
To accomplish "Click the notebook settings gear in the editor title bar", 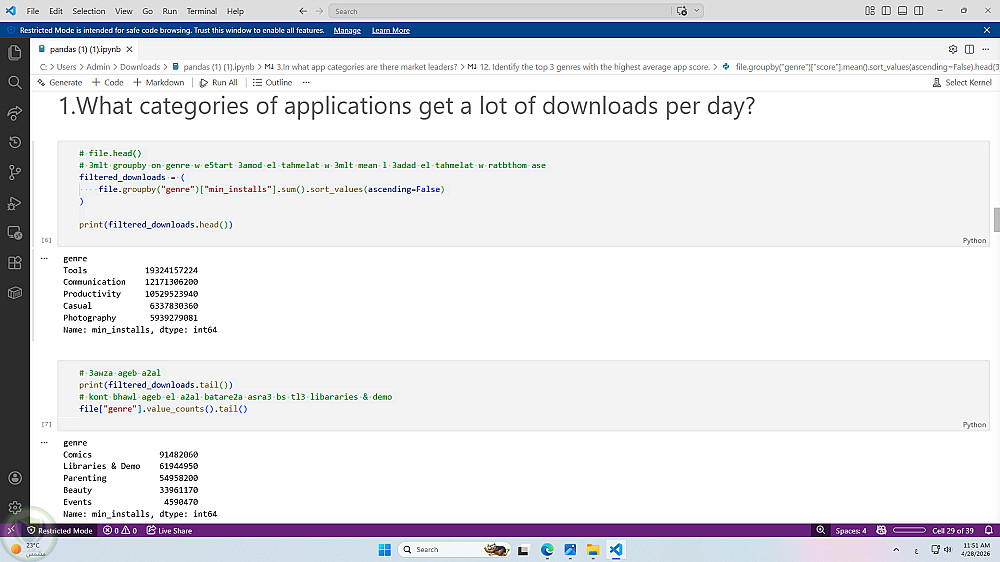I will tap(953, 49).
